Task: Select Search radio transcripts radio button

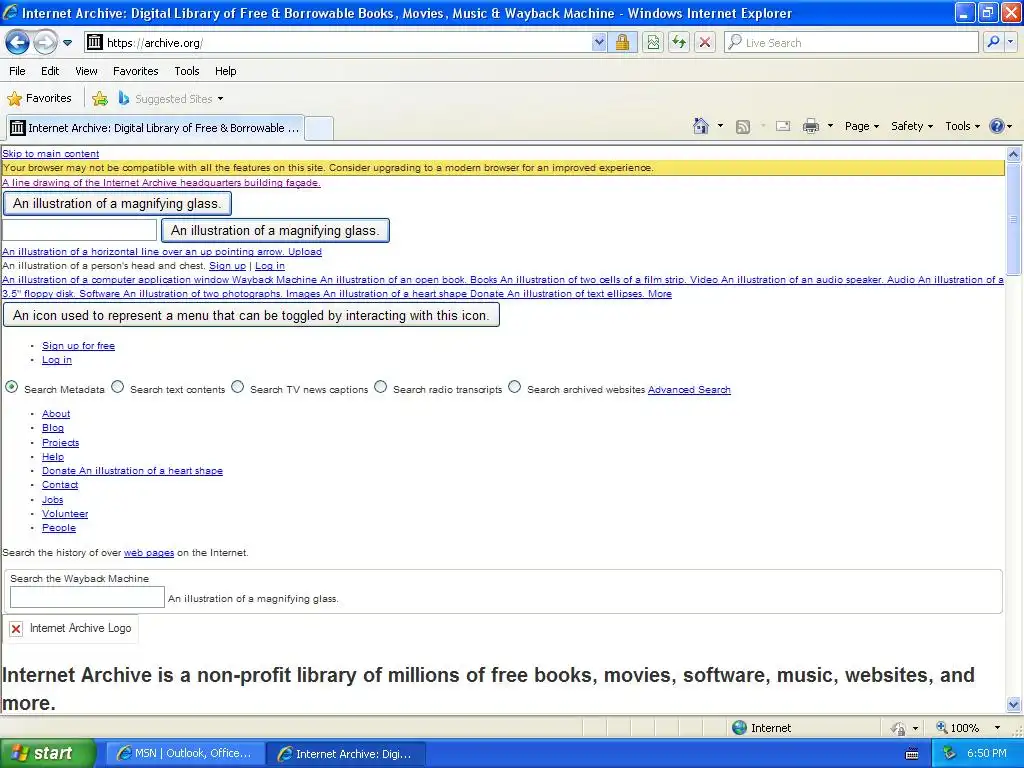Action: pyautogui.click(x=381, y=387)
